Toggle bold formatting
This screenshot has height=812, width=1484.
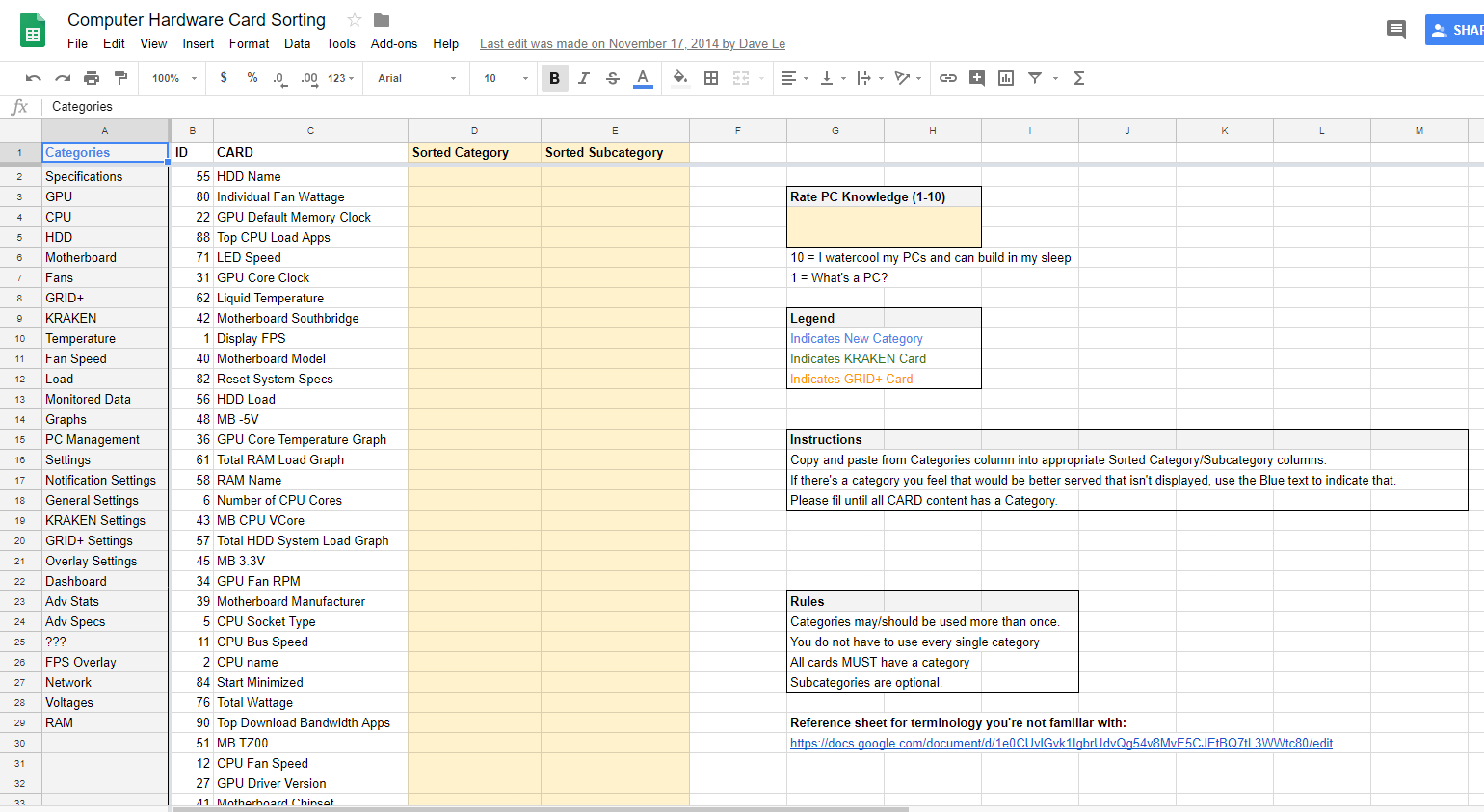pyautogui.click(x=554, y=78)
